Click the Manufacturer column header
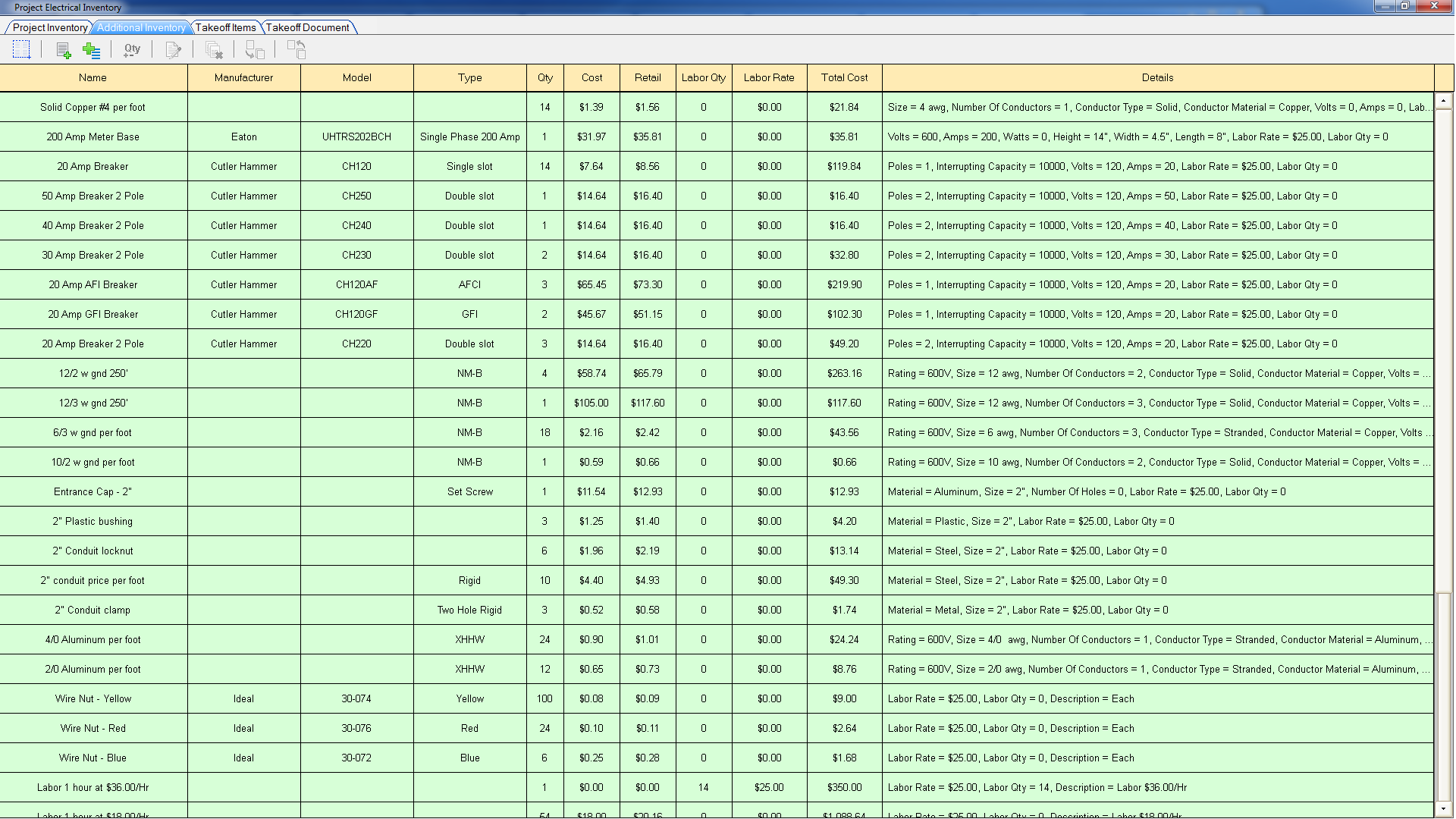 [243, 77]
